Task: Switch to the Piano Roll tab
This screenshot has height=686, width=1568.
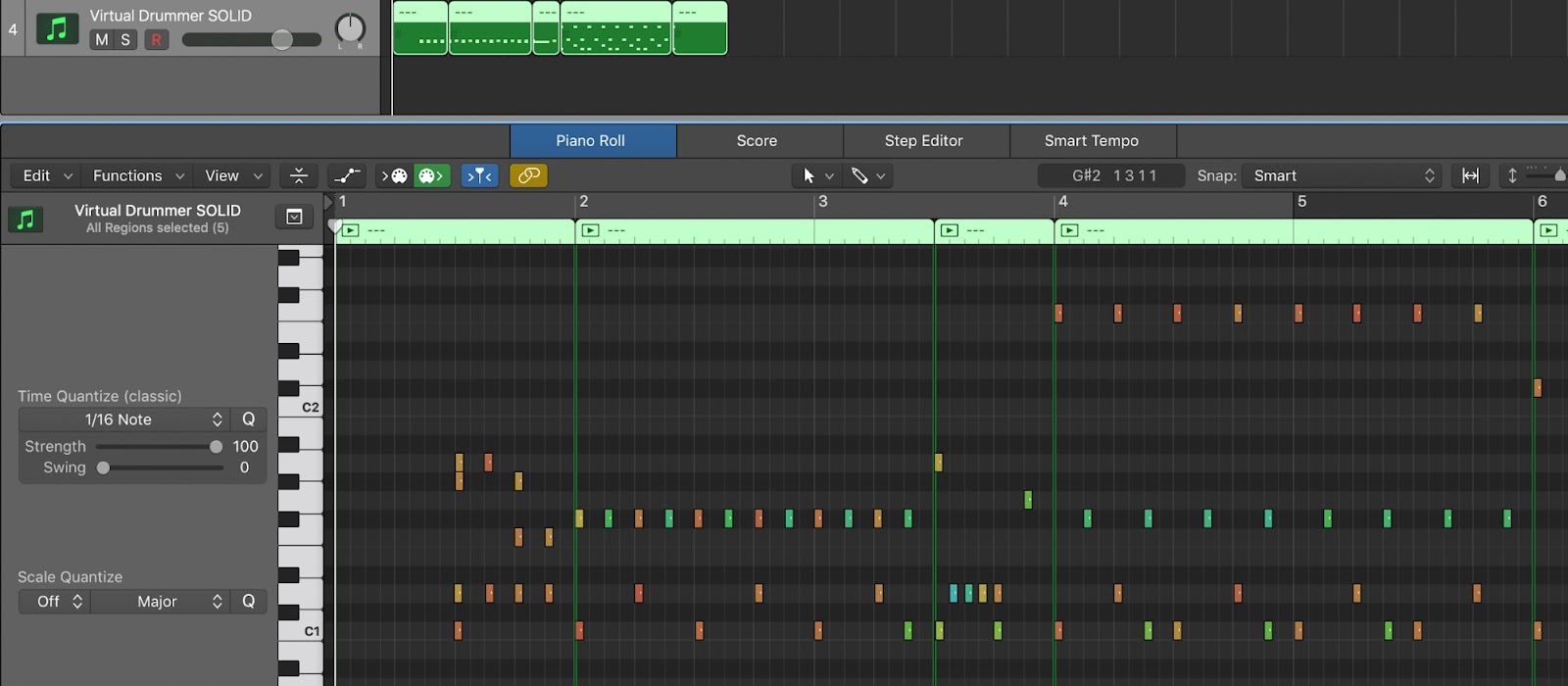Action: (x=591, y=140)
